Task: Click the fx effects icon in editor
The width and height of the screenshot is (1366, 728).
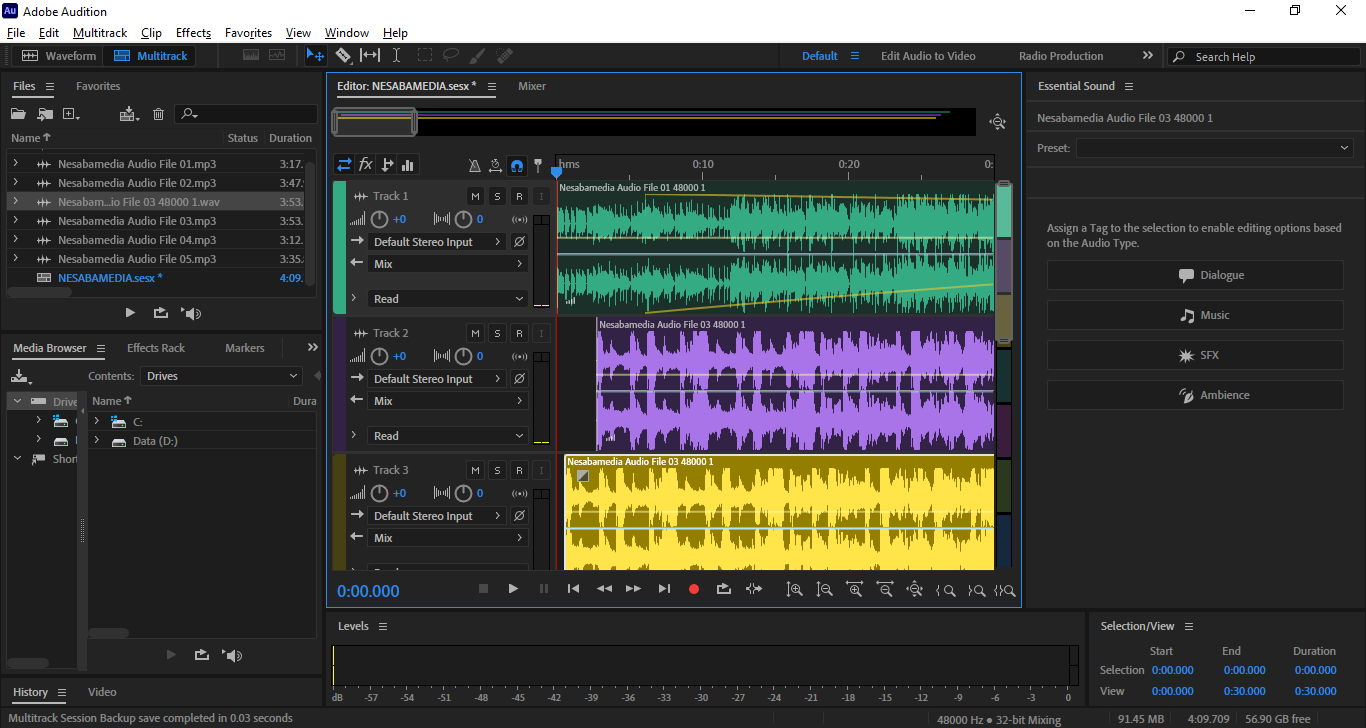Action: click(x=366, y=165)
